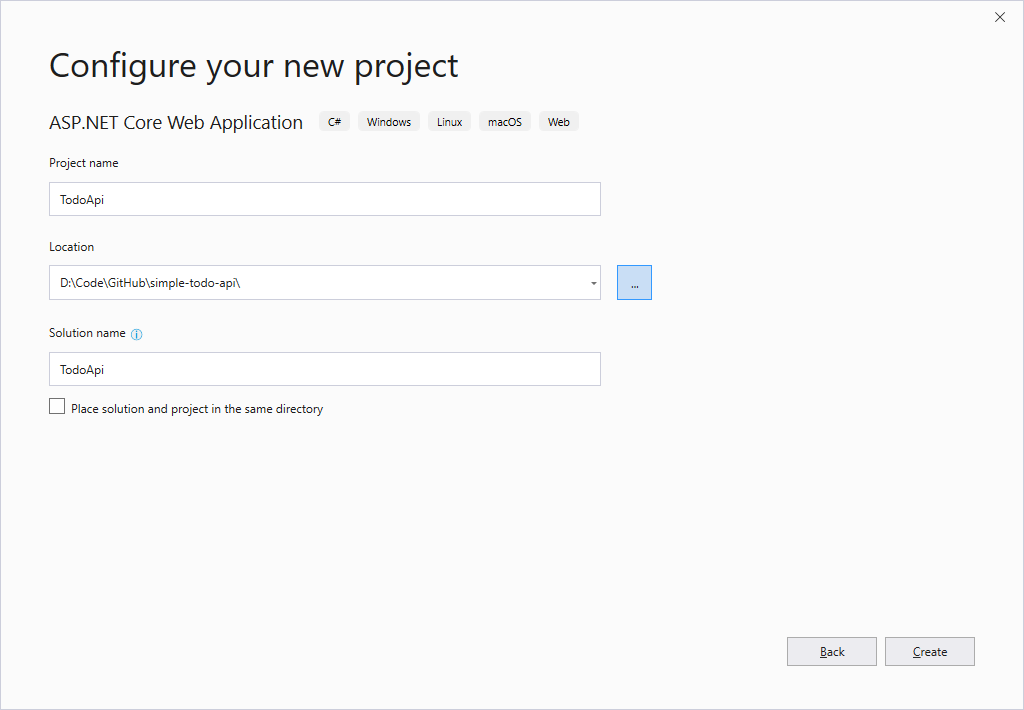Click the browse location ellipsis button
Screen dimensions: 1024x710
click(x=634, y=283)
